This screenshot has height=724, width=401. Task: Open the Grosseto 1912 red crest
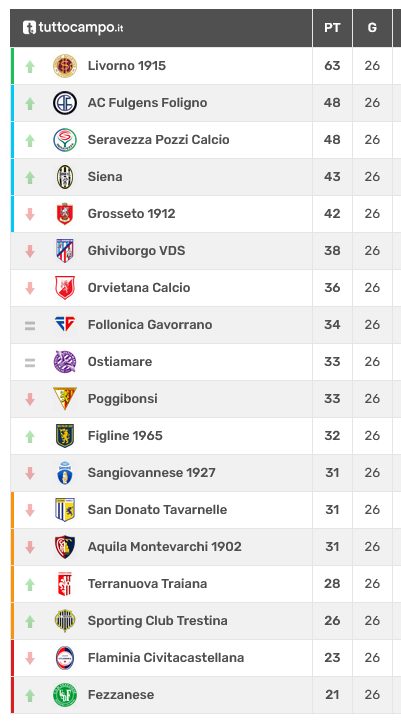coord(65,214)
